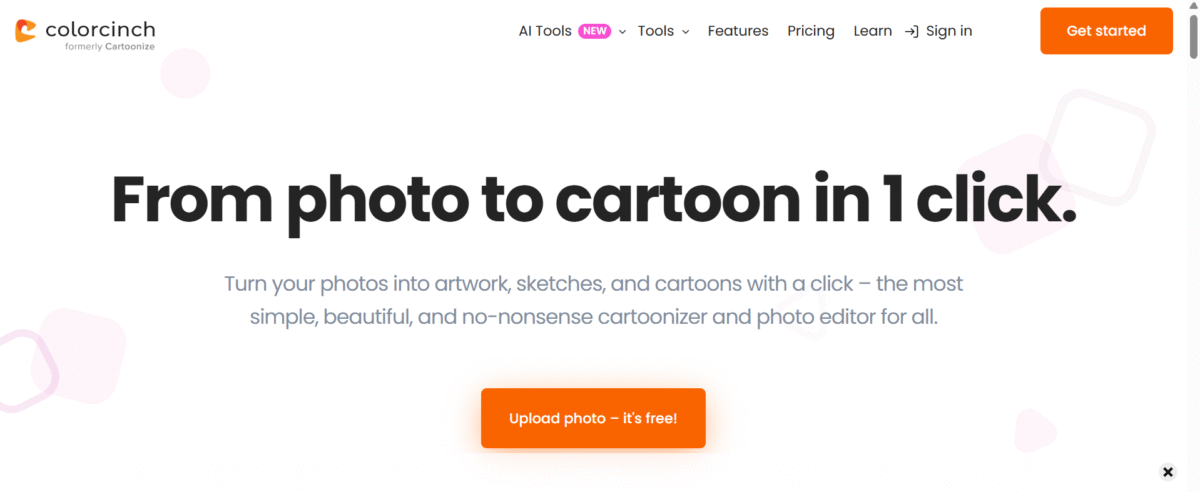1200x492 pixels.
Task: Go to the Features page
Action: (x=738, y=31)
